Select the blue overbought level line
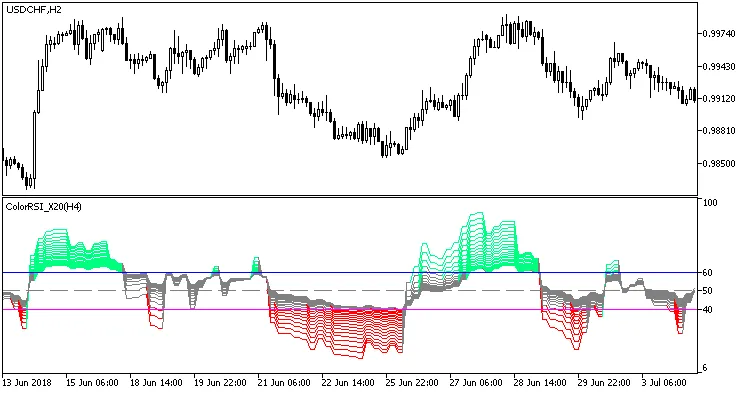Screen dimensions: 750x394 [350, 273]
